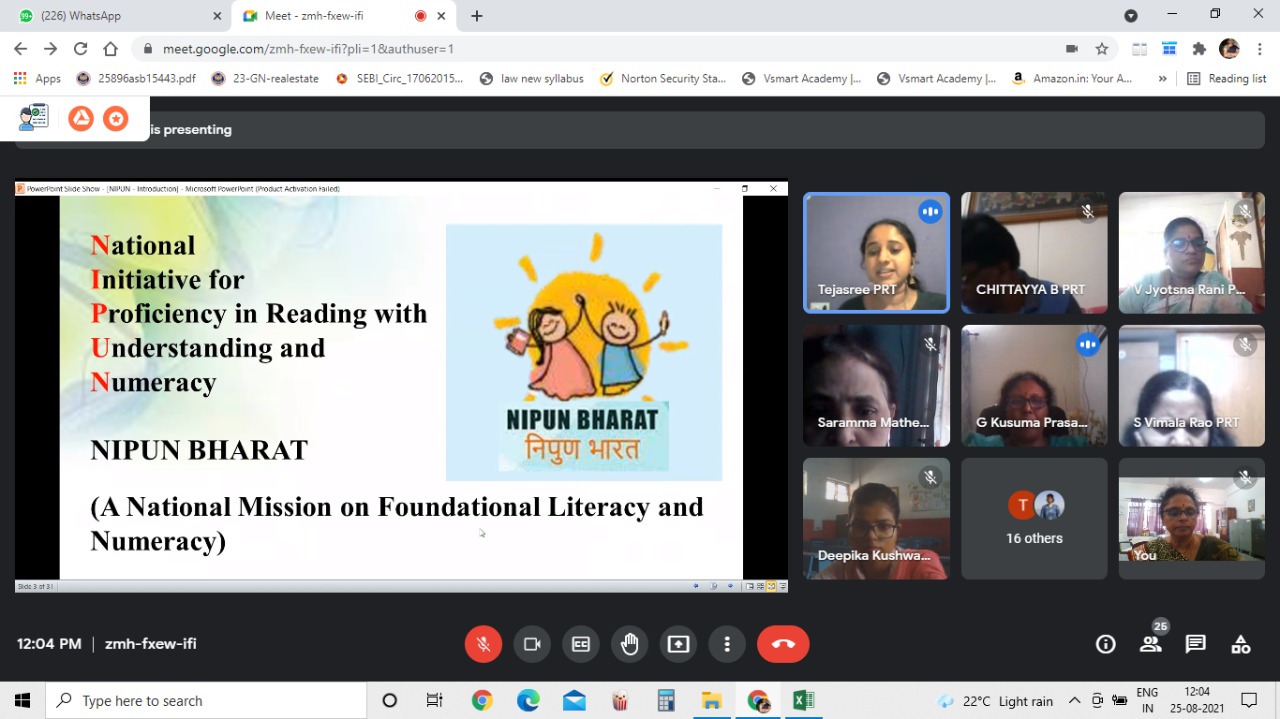Viewport: 1280px width, 719px height.
Task: Open File Explorer from taskbar
Action: tap(711, 701)
